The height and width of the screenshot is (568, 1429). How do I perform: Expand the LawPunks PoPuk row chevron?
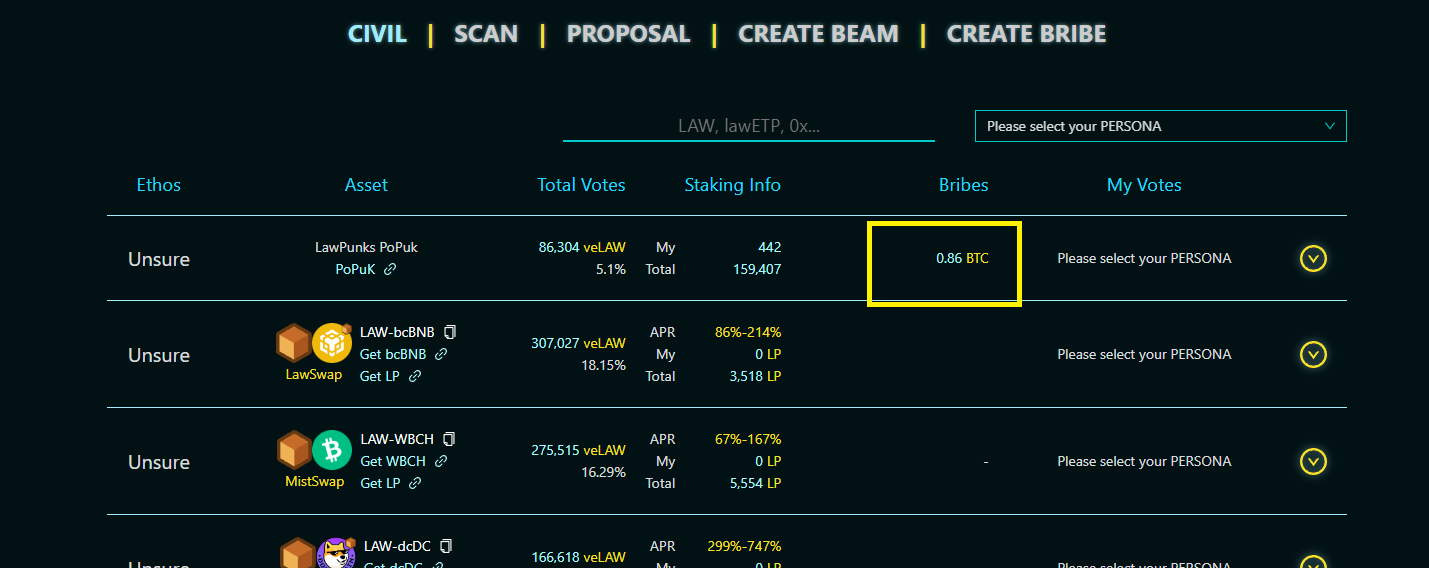1313,259
